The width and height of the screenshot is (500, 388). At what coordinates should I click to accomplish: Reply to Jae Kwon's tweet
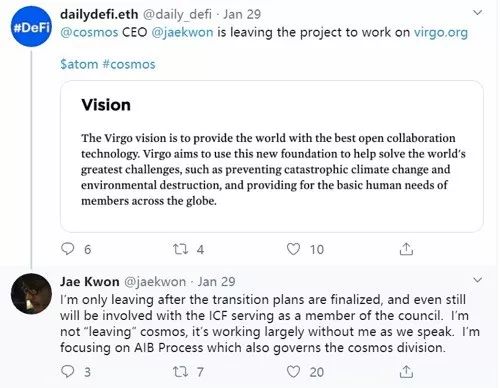pyautogui.click(x=68, y=371)
